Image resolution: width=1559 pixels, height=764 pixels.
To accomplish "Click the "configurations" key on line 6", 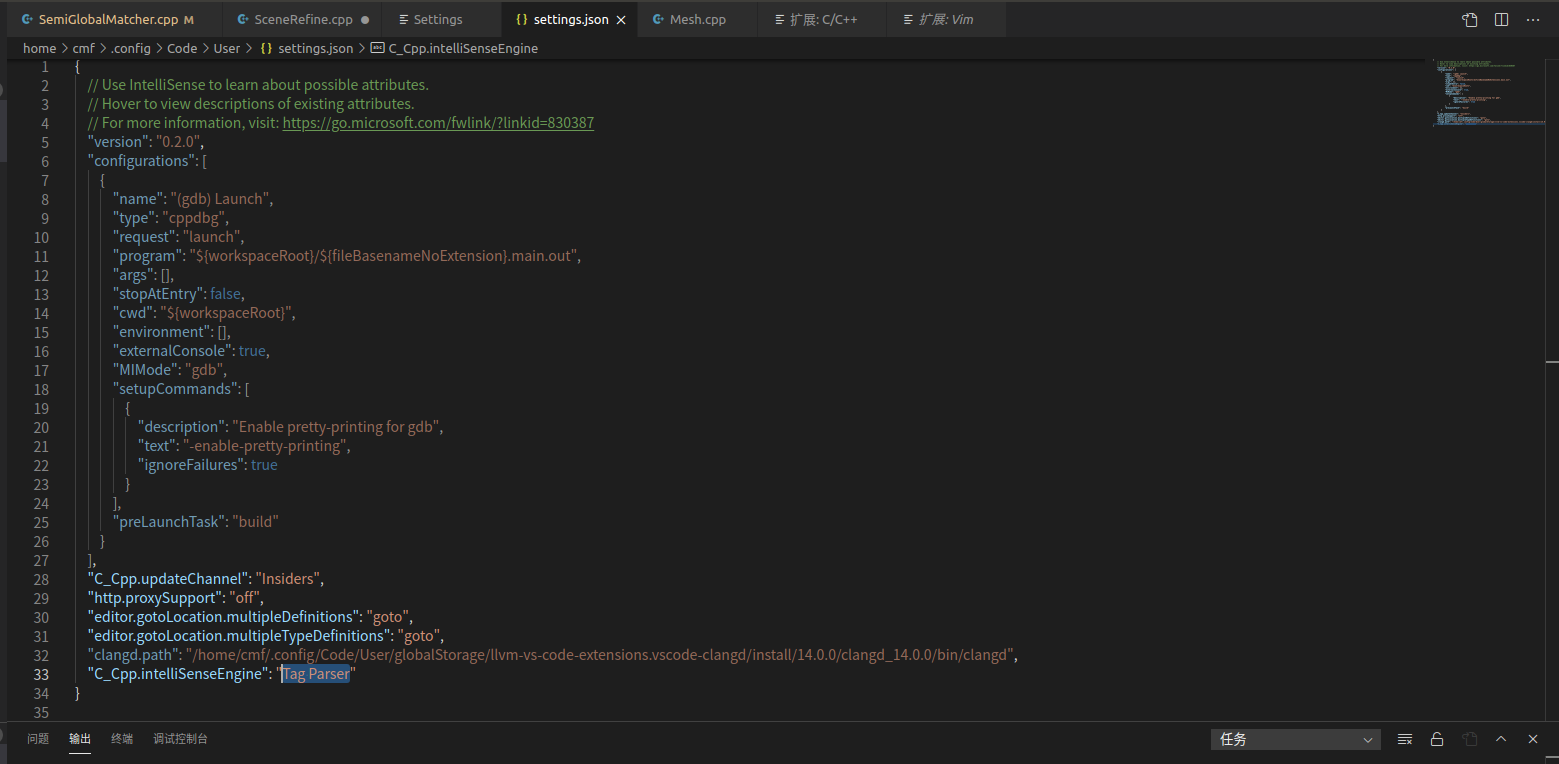I will point(141,161).
